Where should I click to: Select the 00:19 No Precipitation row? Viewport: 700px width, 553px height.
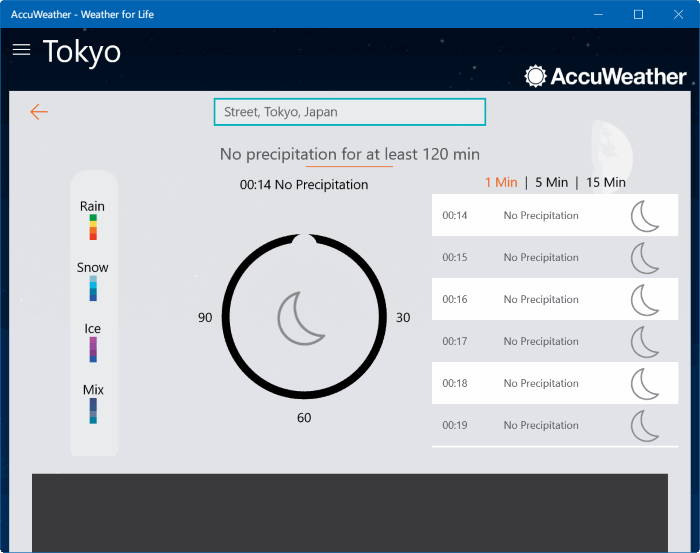click(555, 425)
